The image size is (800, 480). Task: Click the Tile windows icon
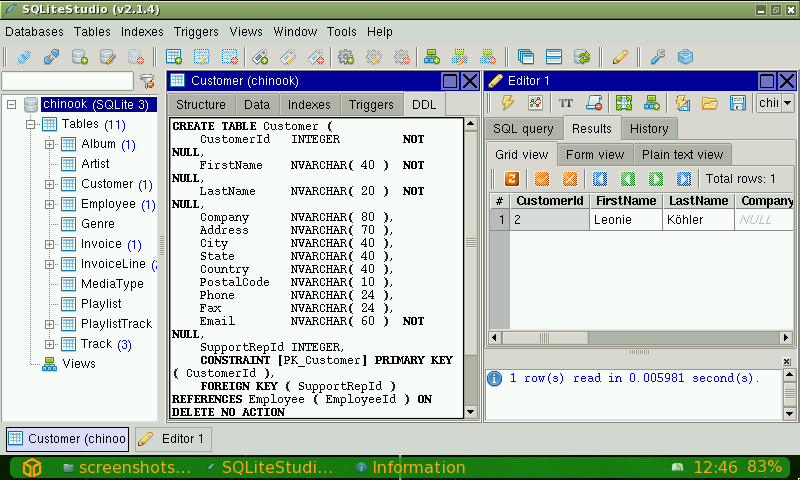tap(554, 57)
